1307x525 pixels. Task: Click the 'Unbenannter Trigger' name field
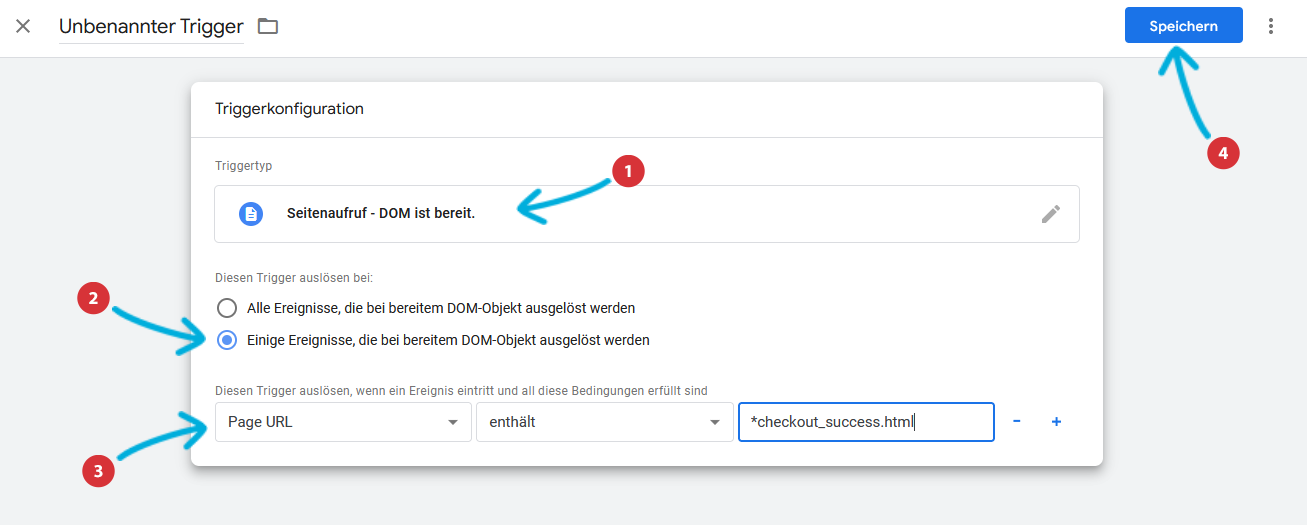point(151,27)
